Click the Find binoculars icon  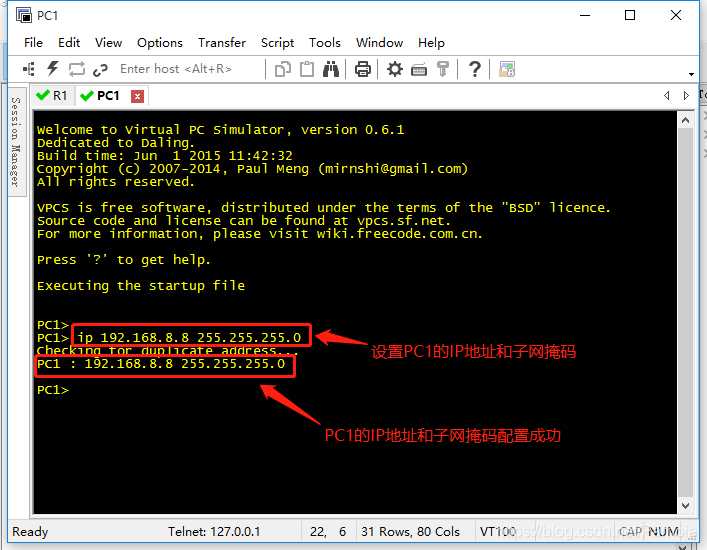coord(331,69)
